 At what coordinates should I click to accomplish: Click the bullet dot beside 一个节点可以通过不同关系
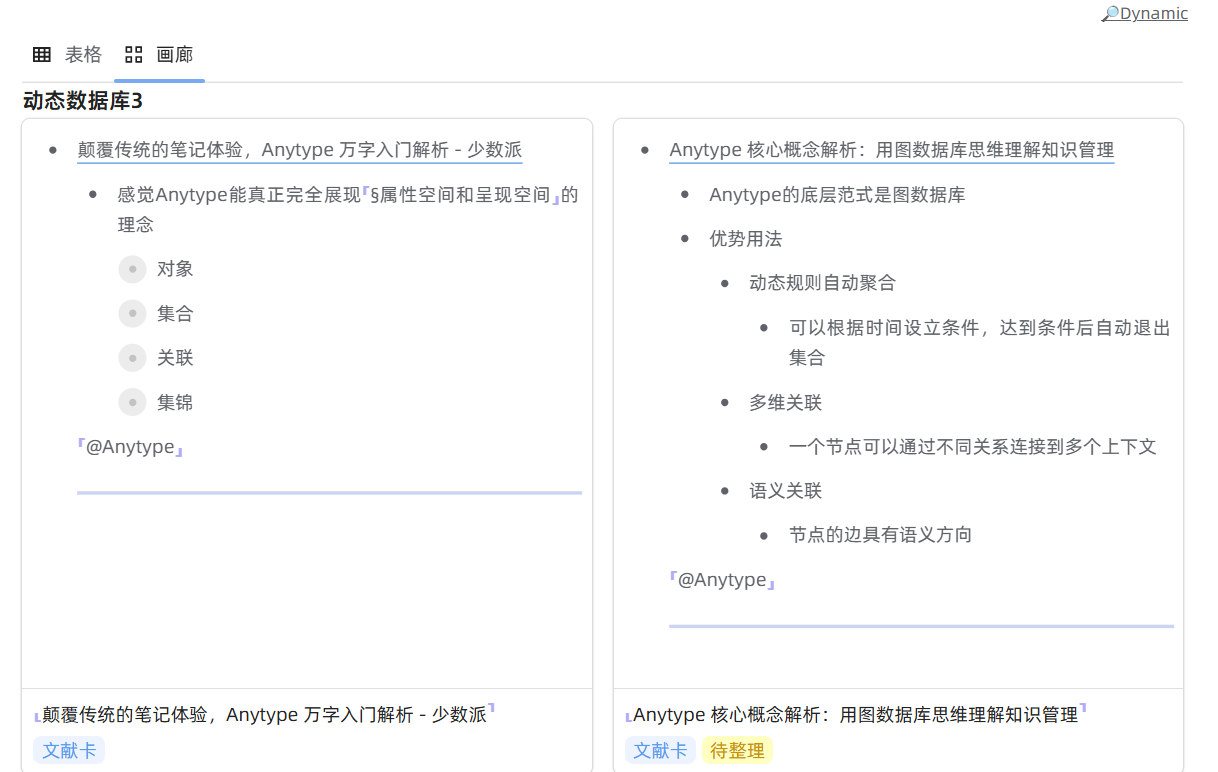click(765, 447)
